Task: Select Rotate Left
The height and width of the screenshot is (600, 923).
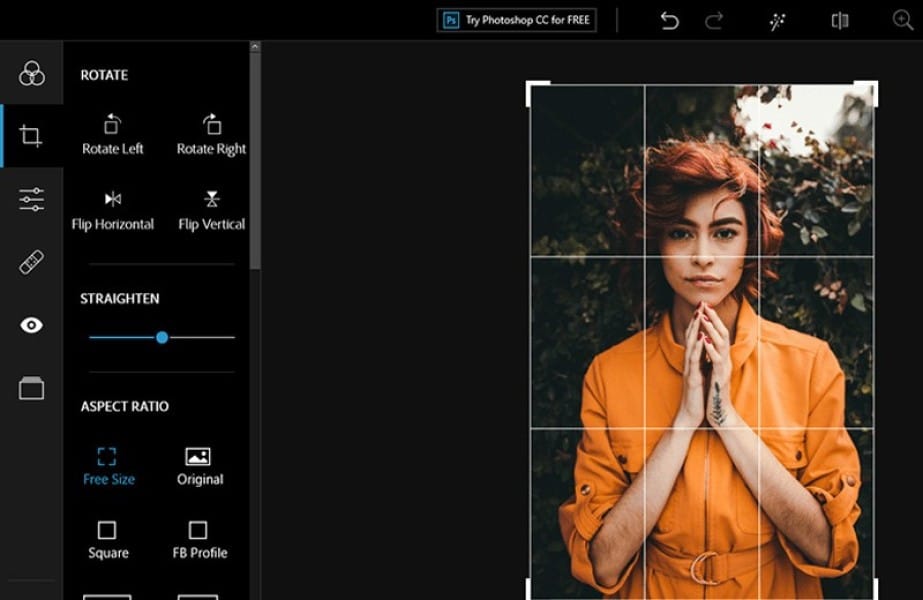Action: pos(110,133)
